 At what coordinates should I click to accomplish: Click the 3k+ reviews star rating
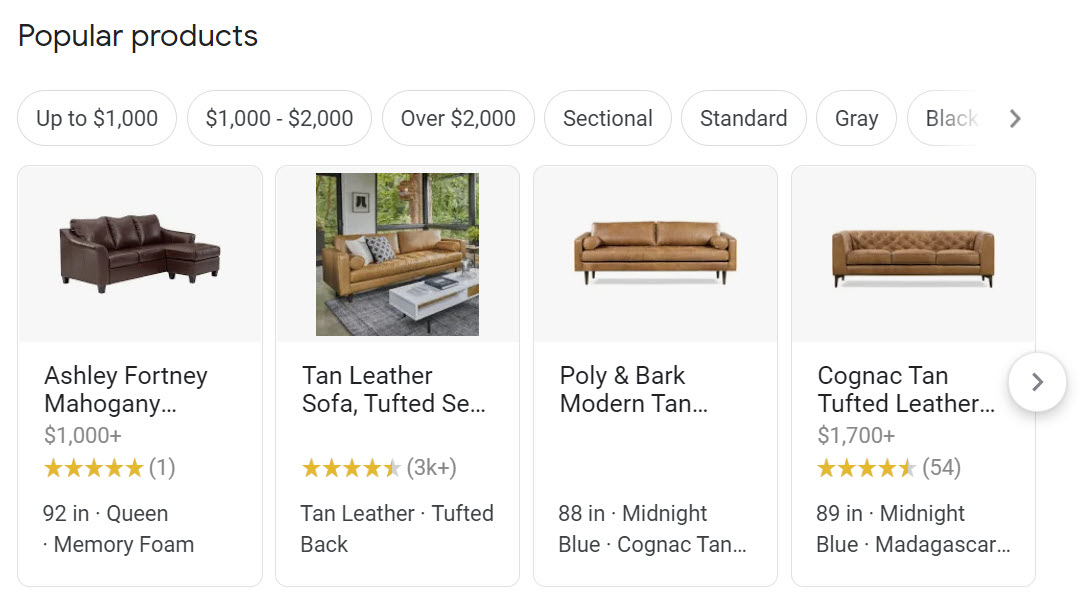pos(378,468)
